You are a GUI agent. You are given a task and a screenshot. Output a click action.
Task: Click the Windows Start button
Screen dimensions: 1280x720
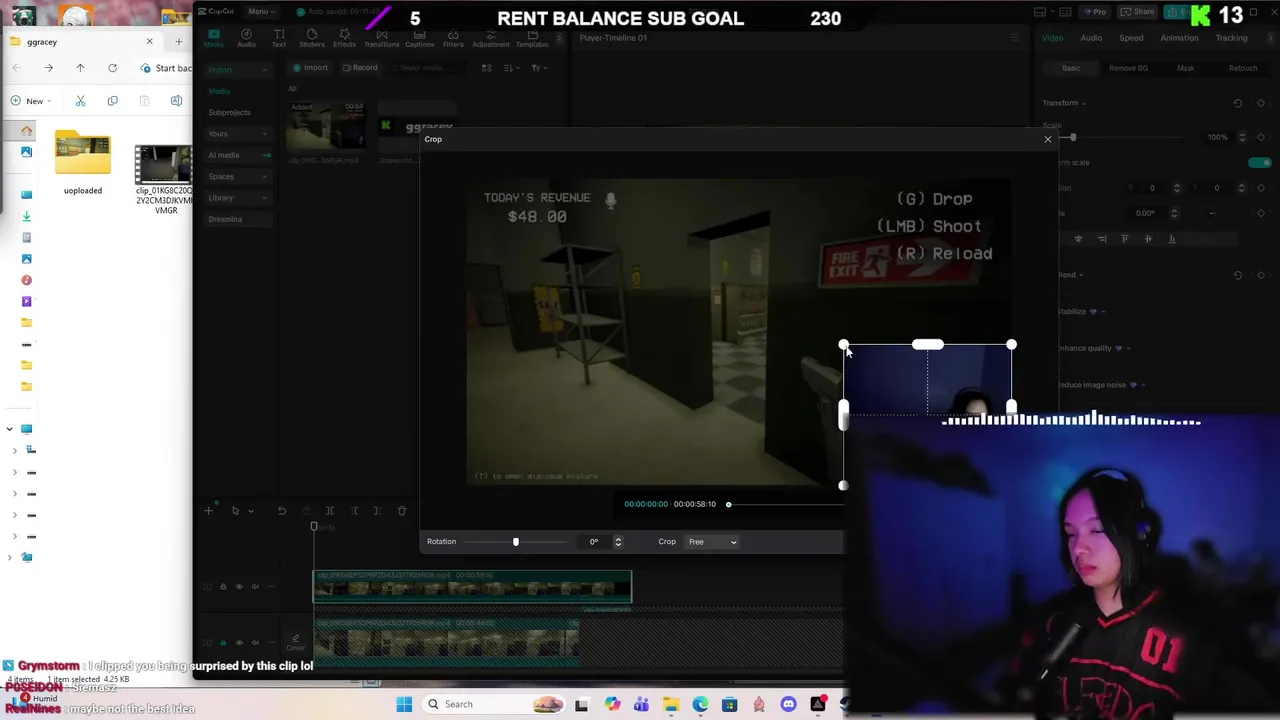404,704
